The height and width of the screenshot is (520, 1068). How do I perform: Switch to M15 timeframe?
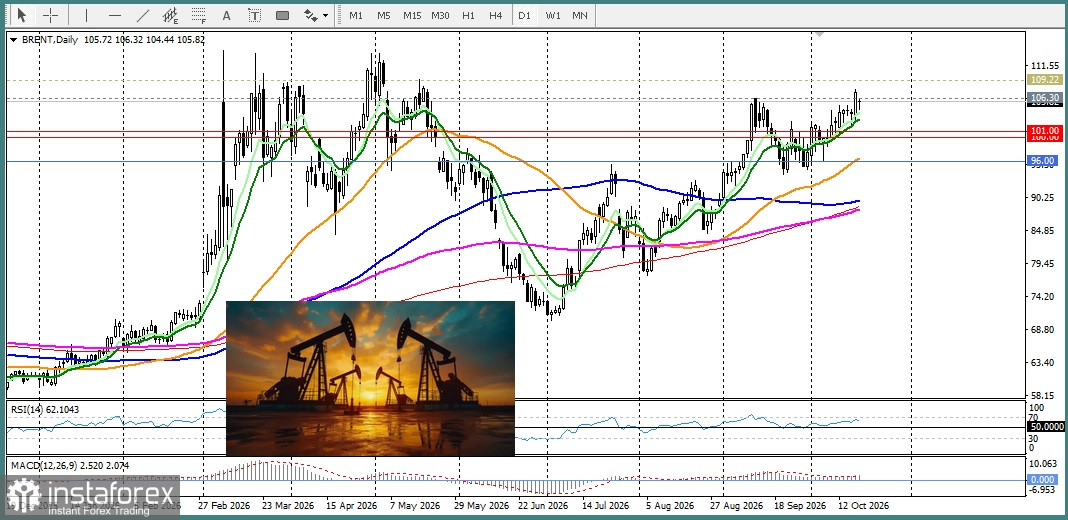411,15
